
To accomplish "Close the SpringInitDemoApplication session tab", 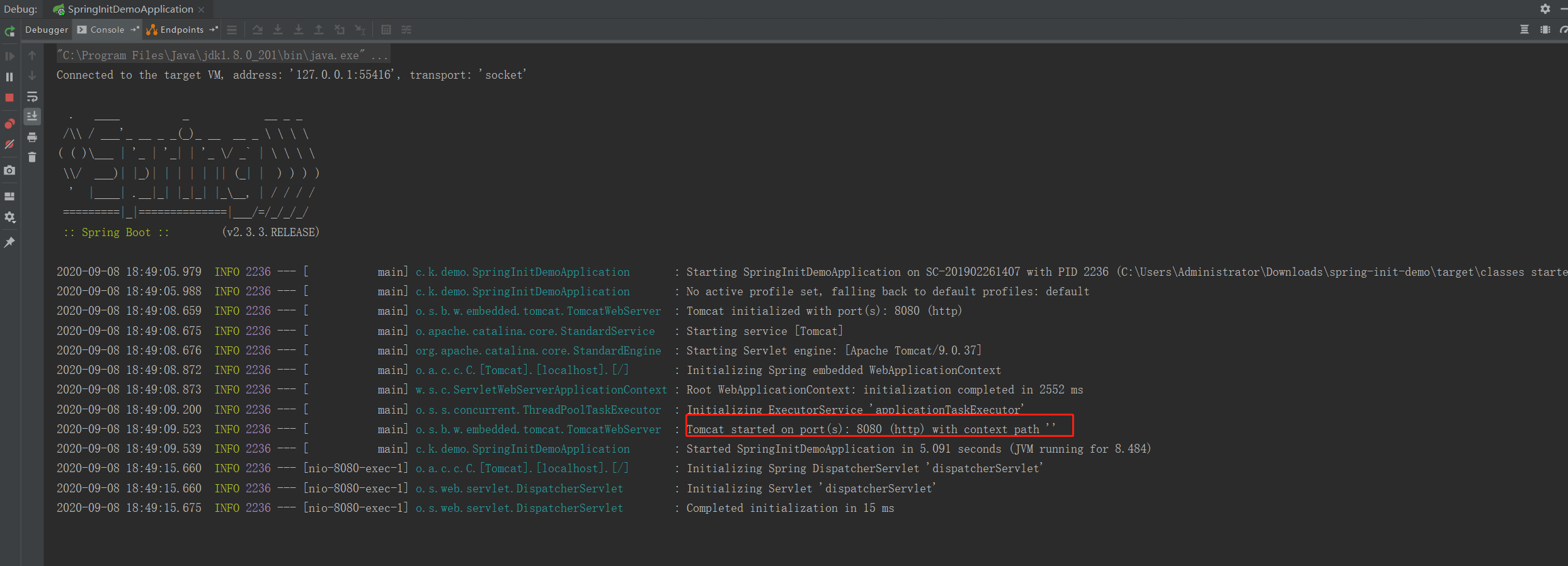I will (x=202, y=9).
